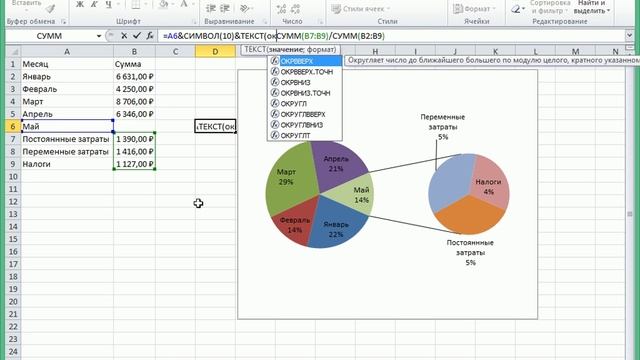Viewport: 640px width, 360px height.
Task: Click the Name Box showing СУММ
Action: [49, 36]
